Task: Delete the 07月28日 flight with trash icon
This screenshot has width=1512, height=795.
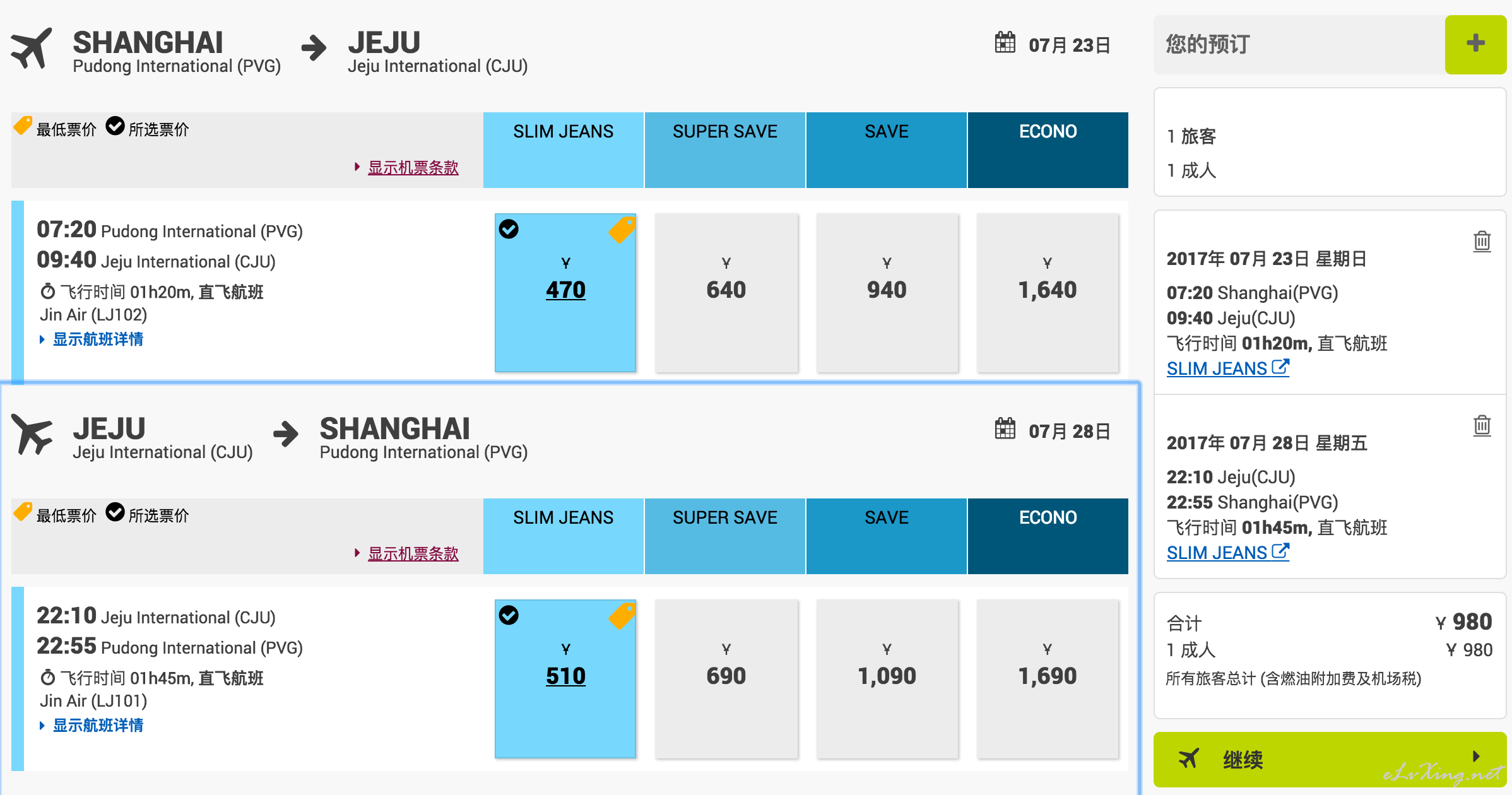Action: coord(1482,425)
